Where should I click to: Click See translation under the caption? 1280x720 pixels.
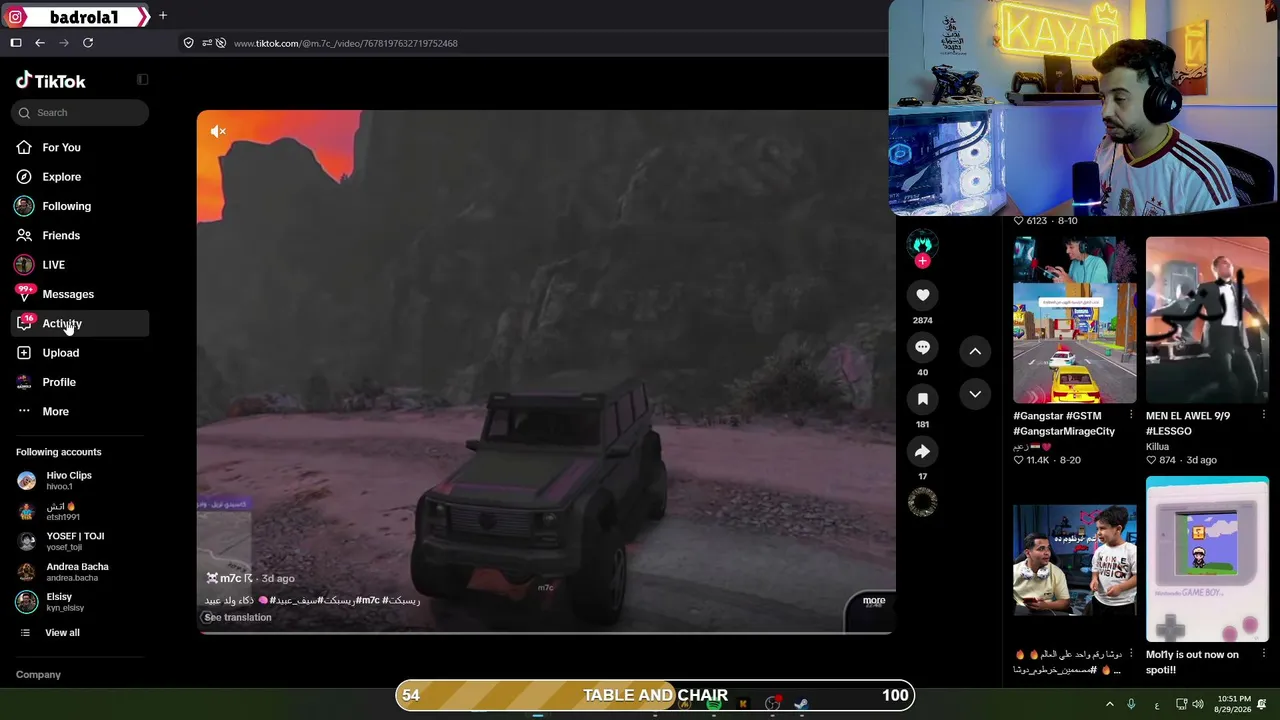(238, 617)
